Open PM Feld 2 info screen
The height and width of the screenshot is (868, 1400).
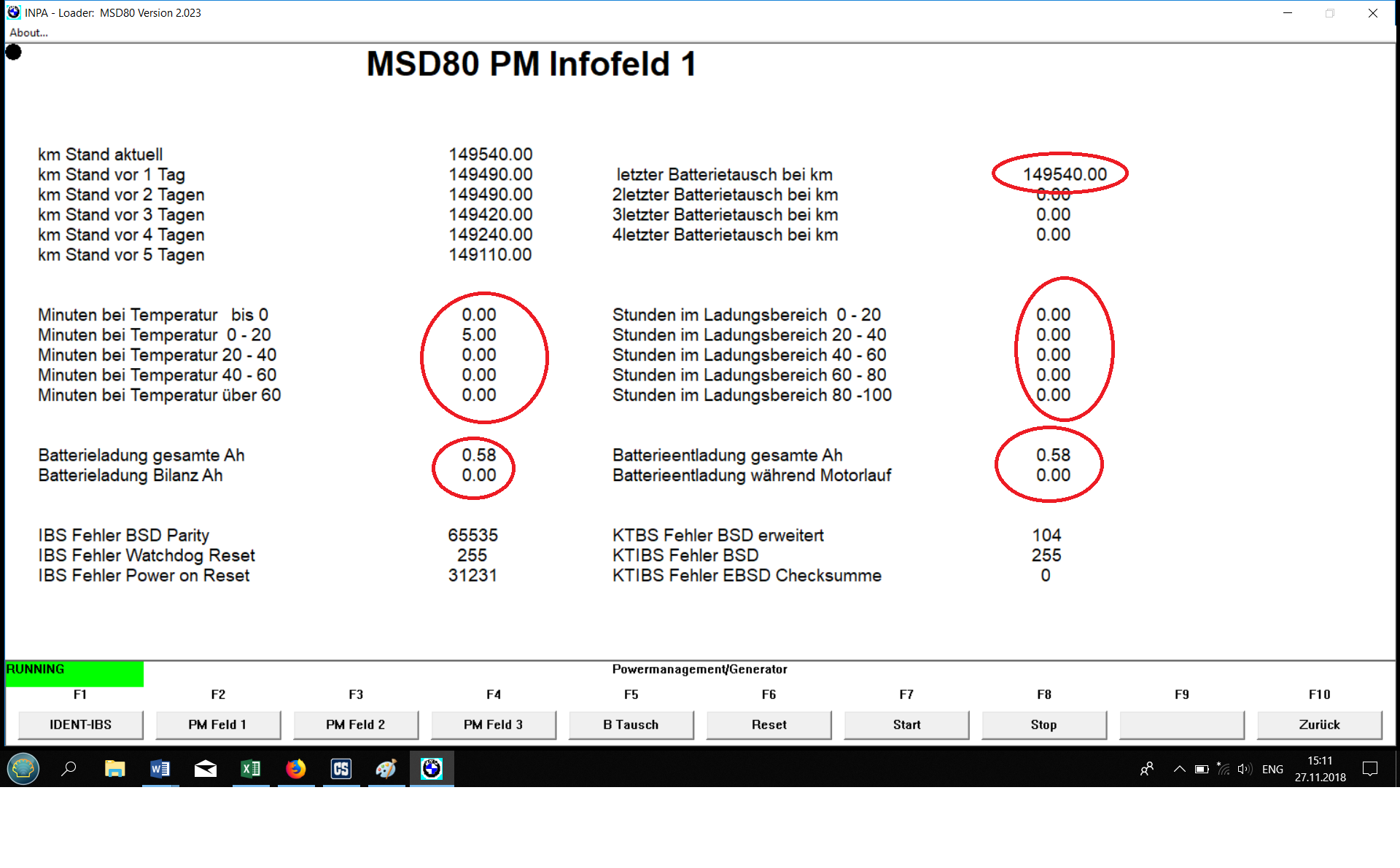[x=355, y=724]
